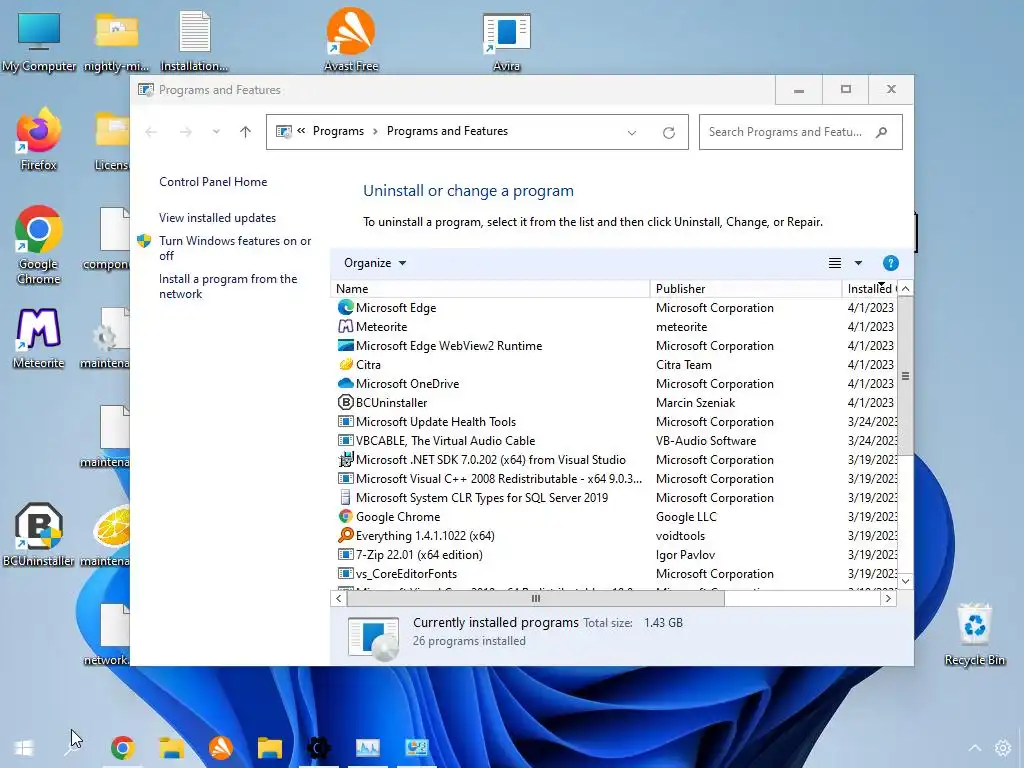Click the vertical scrollbar thumb
This screenshot has width=1024, height=768.
(x=905, y=376)
